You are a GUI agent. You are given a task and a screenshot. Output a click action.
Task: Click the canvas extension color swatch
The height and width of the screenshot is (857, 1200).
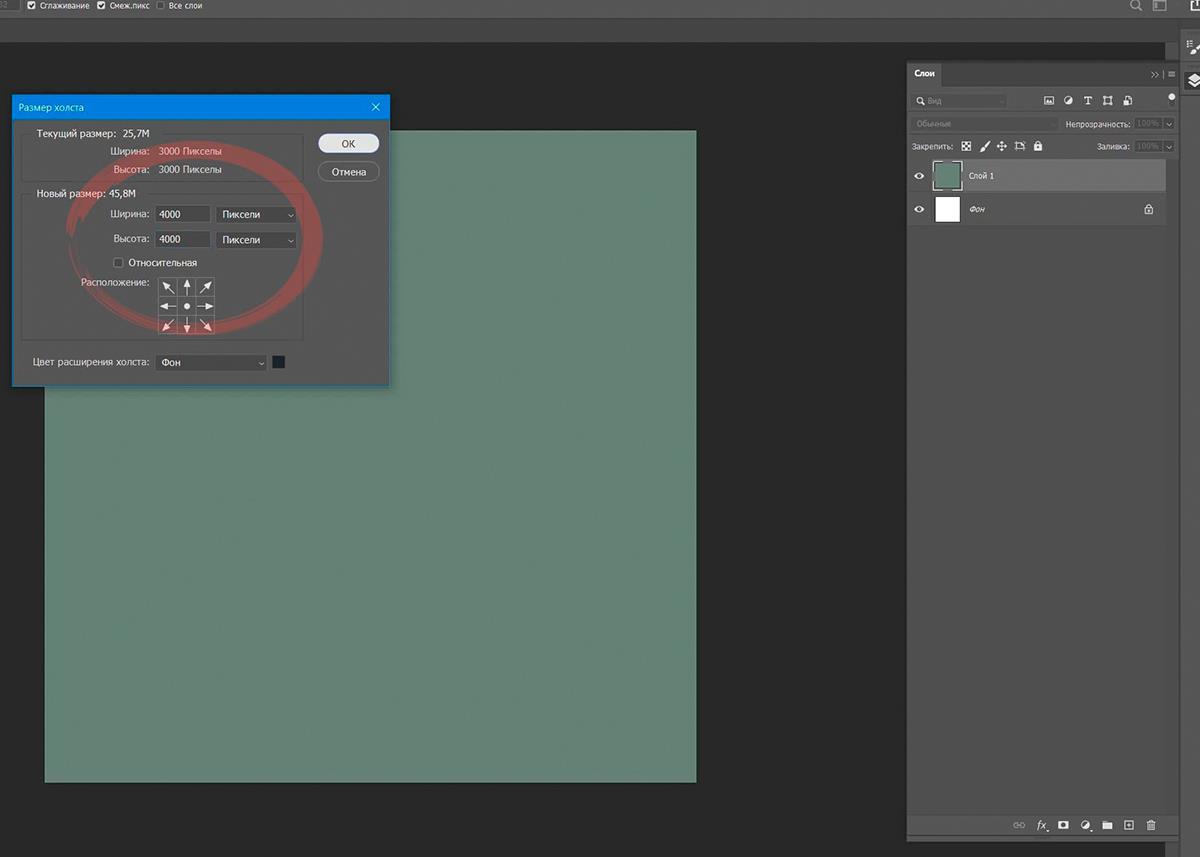click(x=279, y=362)
